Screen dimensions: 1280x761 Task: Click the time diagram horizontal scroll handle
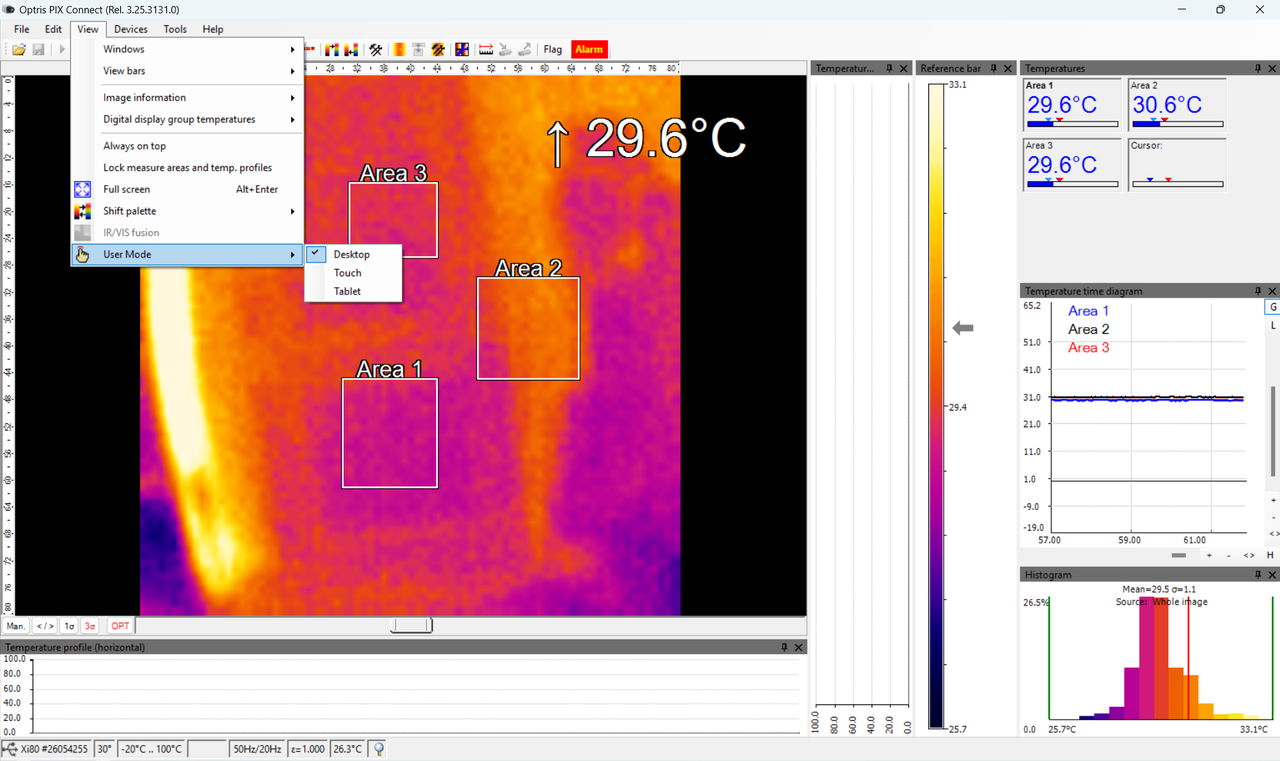pyautogui.click(x=1179, y=555)
